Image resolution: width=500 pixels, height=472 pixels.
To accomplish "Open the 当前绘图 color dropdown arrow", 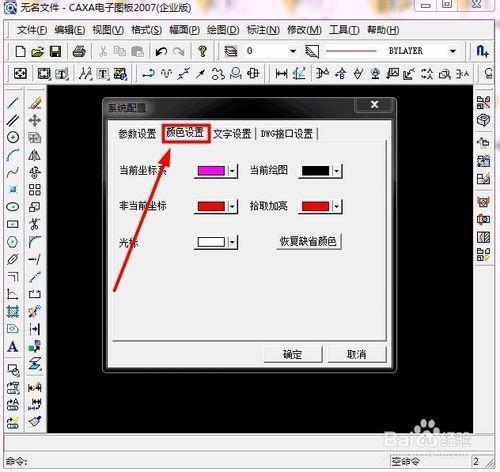I will pyautogui.click(x=337, y=171).
